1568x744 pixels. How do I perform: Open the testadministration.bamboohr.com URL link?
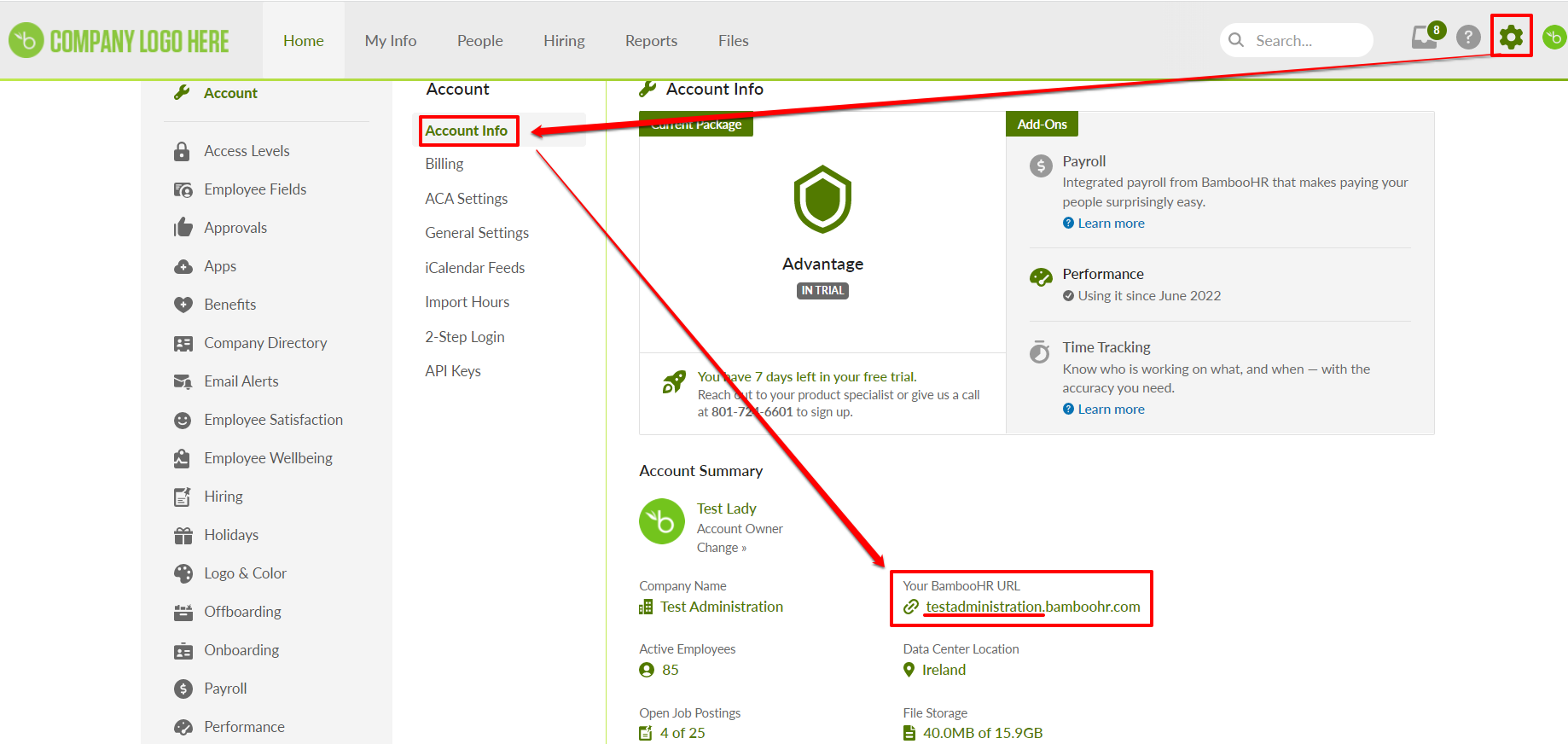coord(1032,607)
